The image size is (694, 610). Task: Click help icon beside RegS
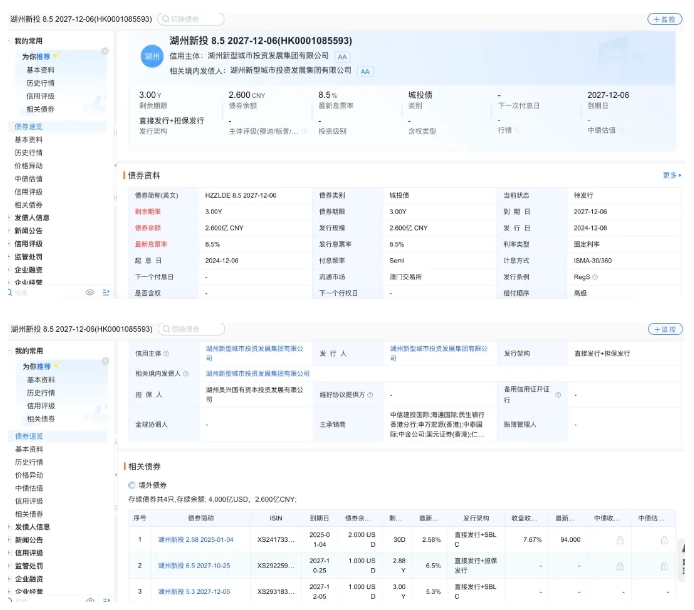point(595,277)
